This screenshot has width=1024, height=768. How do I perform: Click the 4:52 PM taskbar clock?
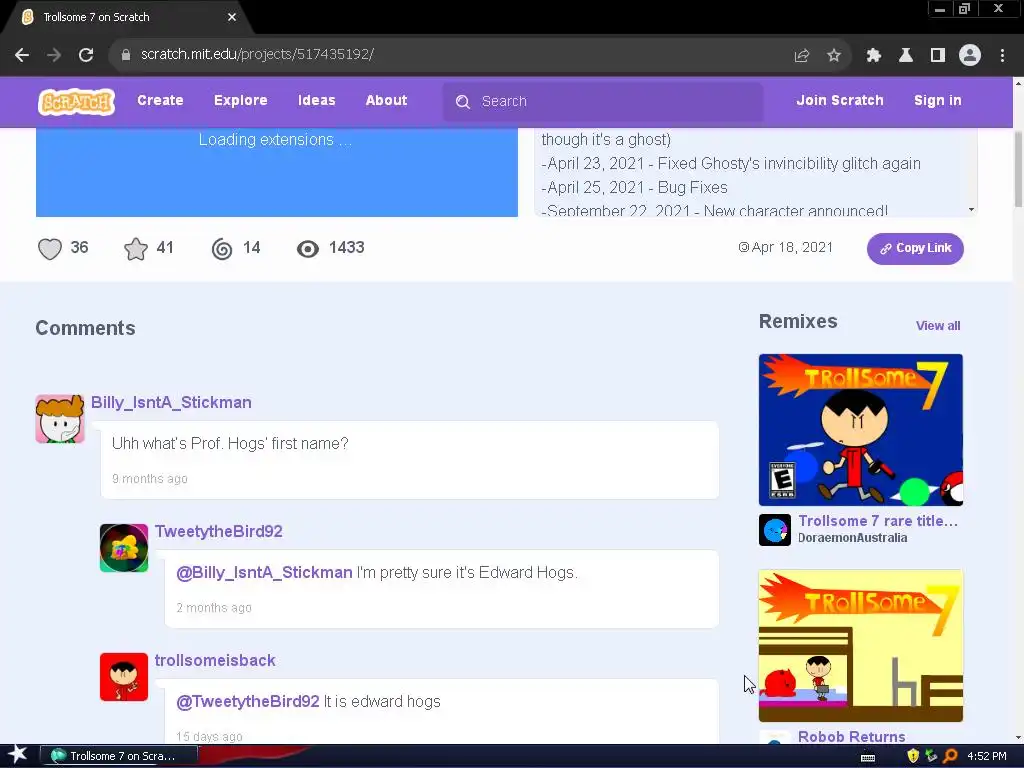(x=987, y=756)
